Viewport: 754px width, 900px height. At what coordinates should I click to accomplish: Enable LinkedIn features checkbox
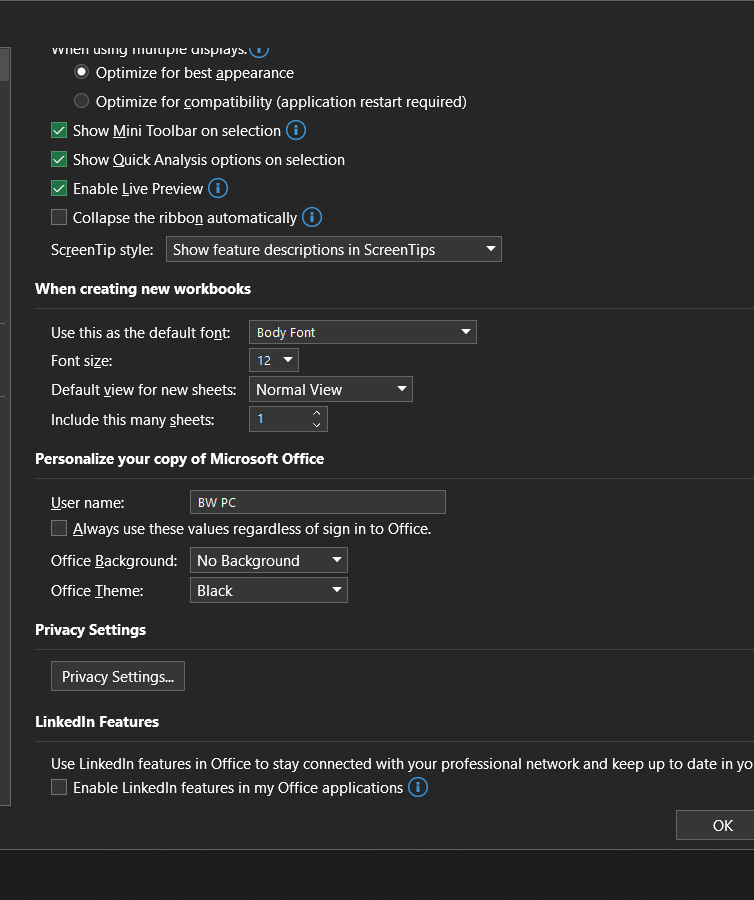point(59,788)
